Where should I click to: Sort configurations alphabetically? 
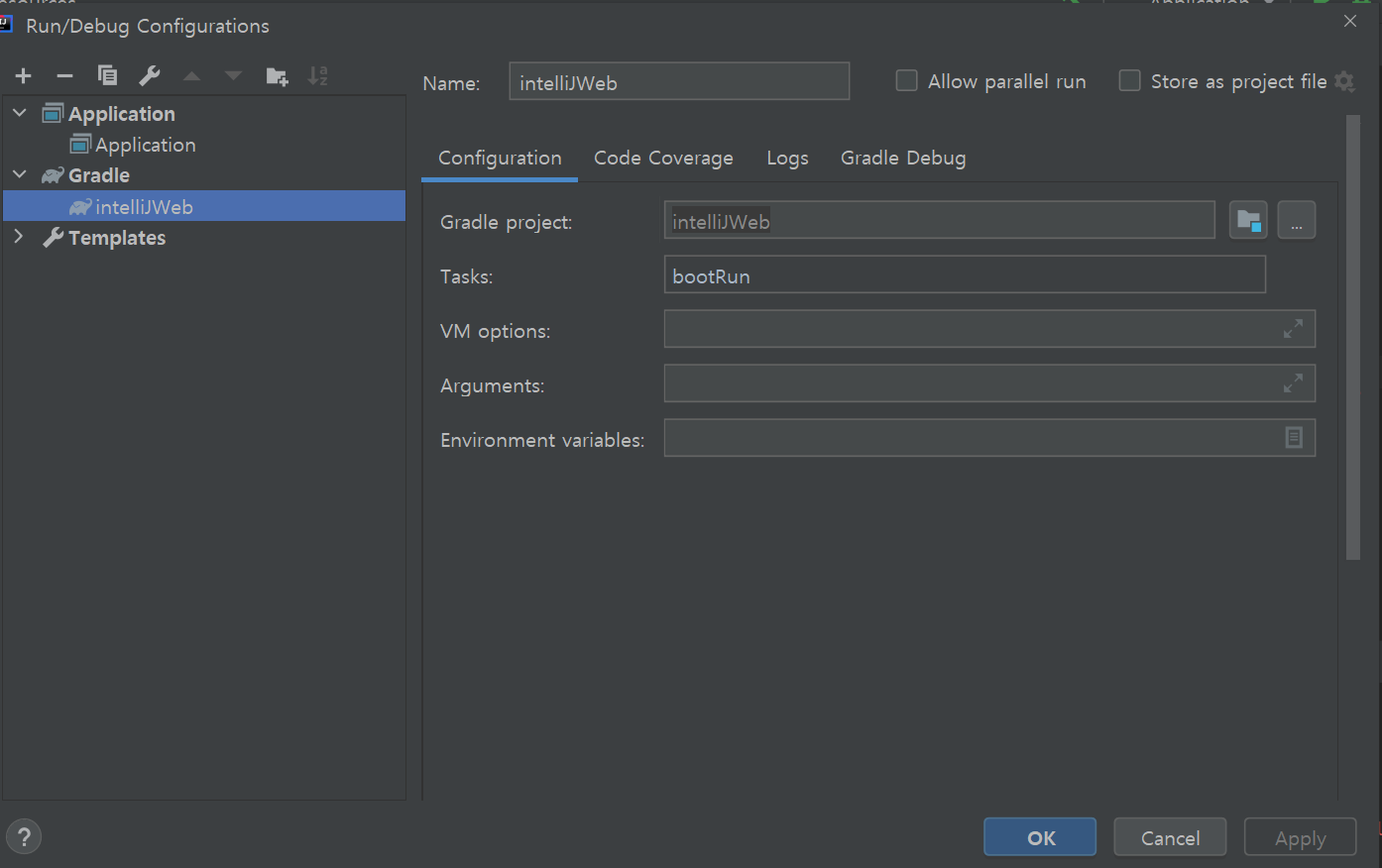click(x=318, y=75)
